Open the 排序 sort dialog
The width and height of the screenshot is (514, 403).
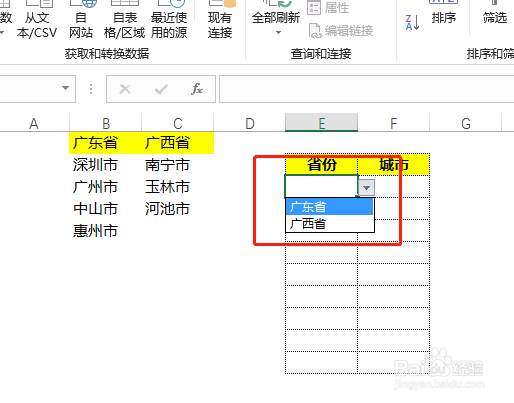[x=444, y=13]
